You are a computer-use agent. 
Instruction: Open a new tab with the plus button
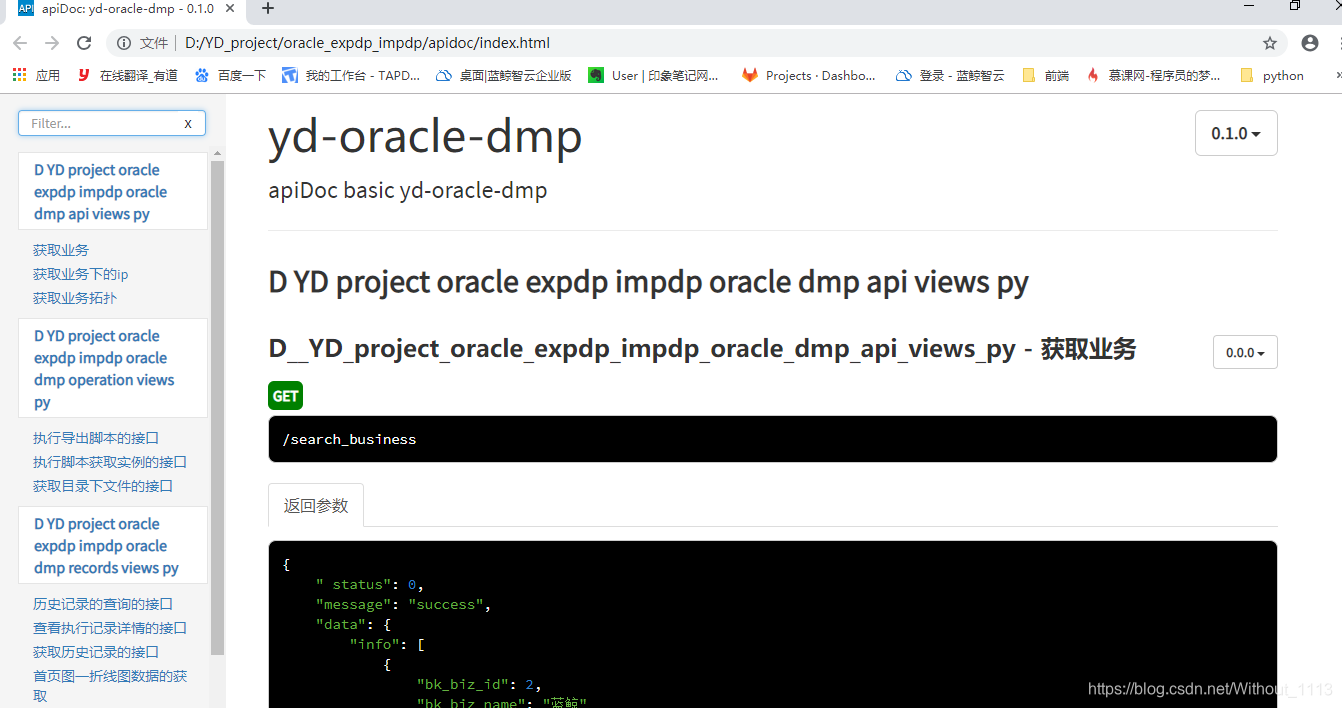[268, 9]
